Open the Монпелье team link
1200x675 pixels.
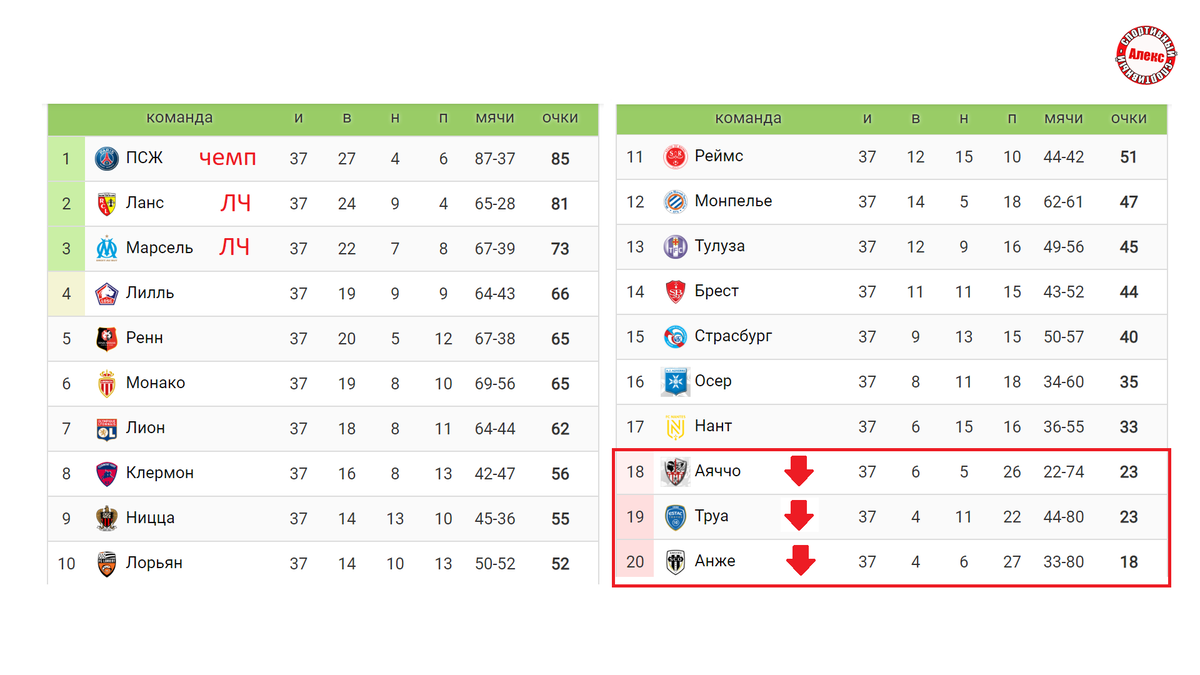click(733, 201)
